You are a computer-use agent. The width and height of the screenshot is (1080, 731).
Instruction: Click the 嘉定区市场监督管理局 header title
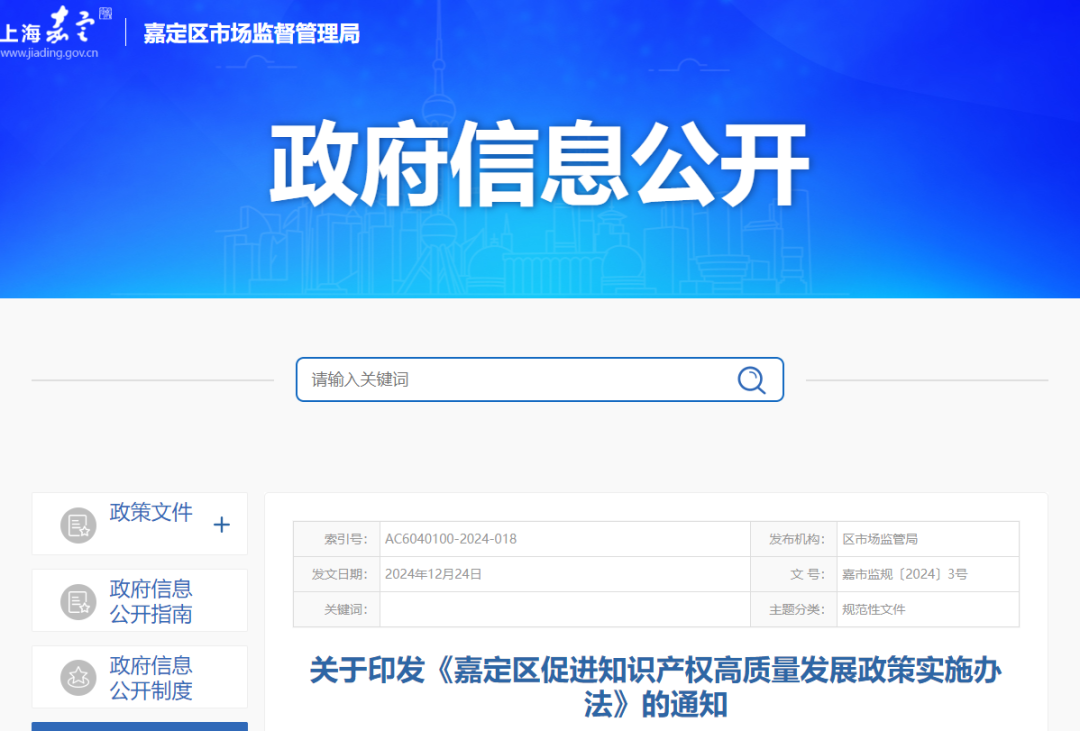[x=251, y=33]
